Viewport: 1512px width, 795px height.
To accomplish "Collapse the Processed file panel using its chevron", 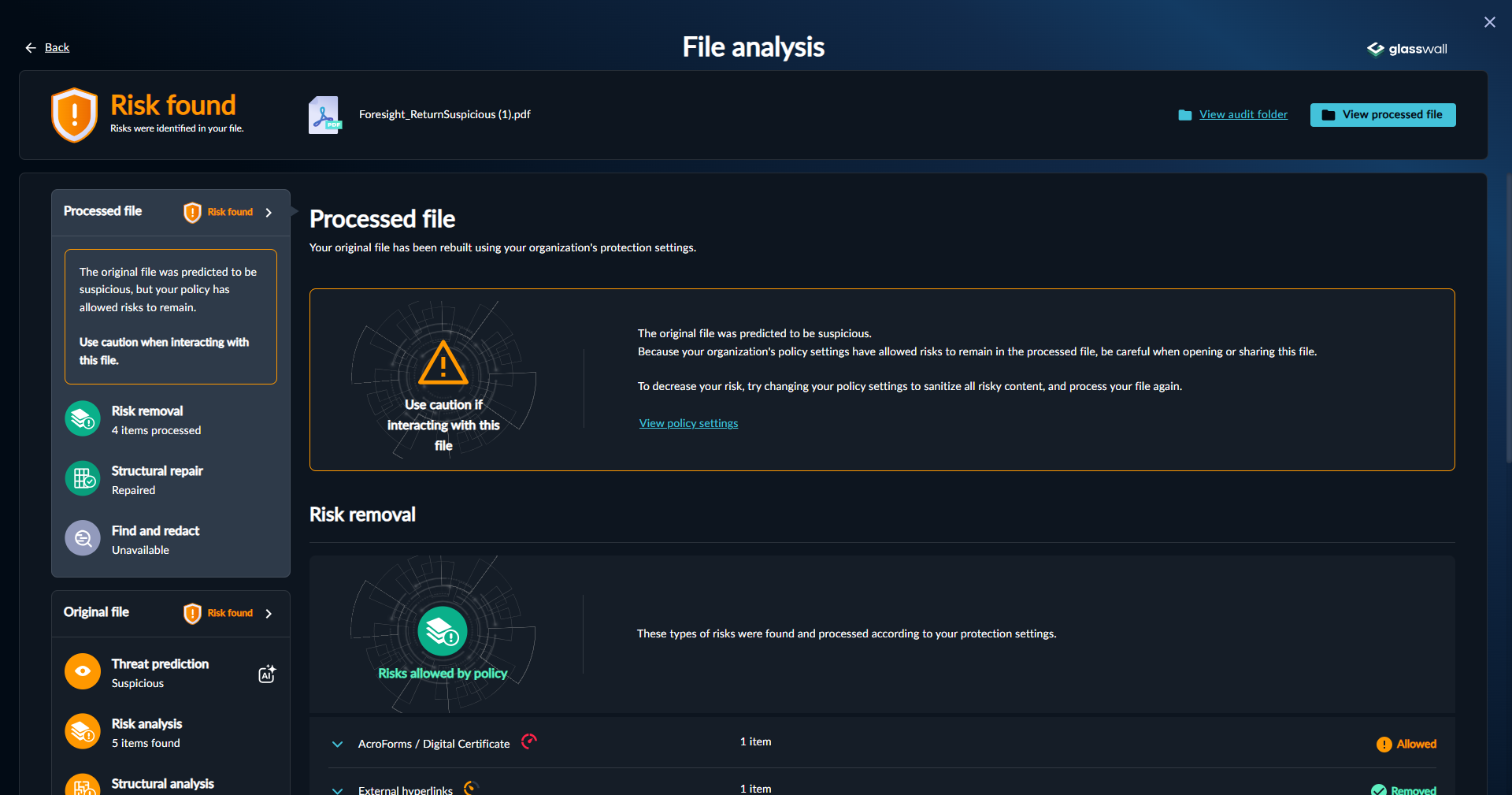I will point(269,212).
